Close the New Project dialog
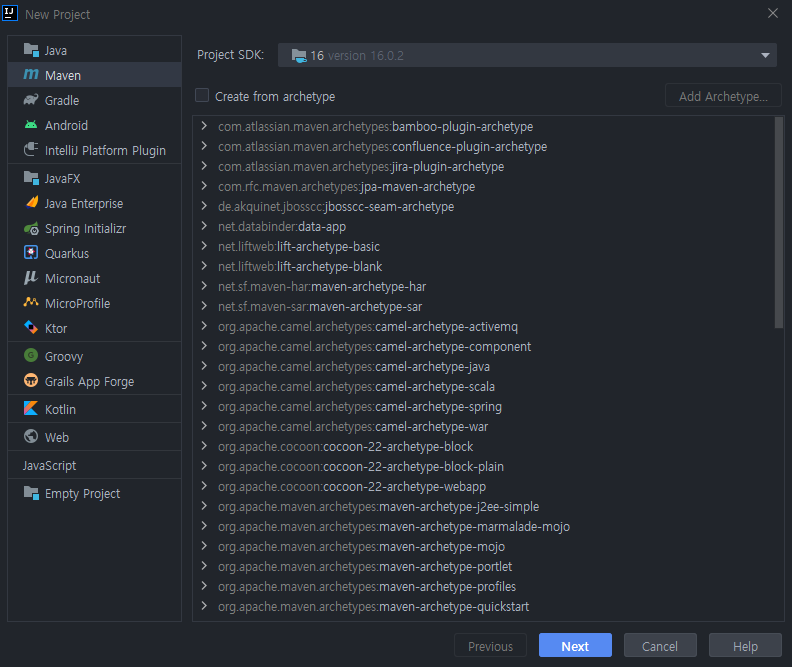Image resolution: width=792 pixels, height=667 pixels. point(773,14)
